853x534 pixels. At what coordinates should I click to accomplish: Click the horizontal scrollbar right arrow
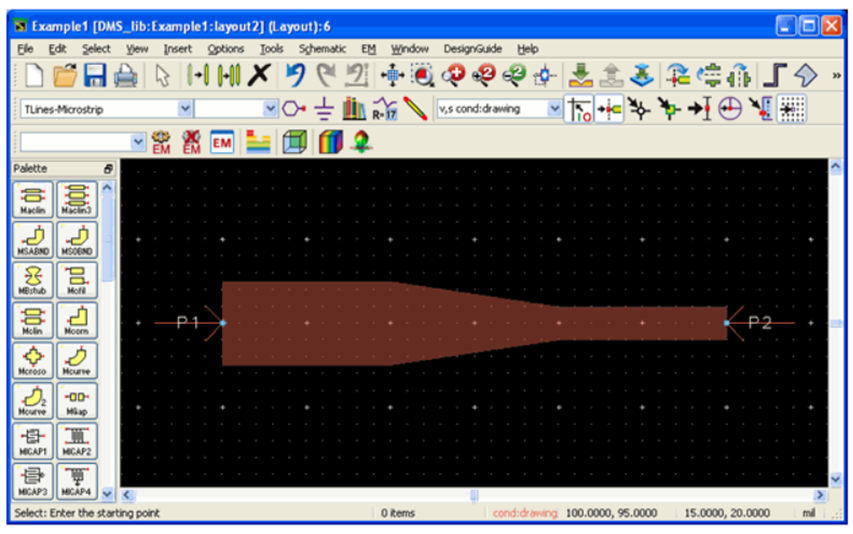(x=820, y=495)
